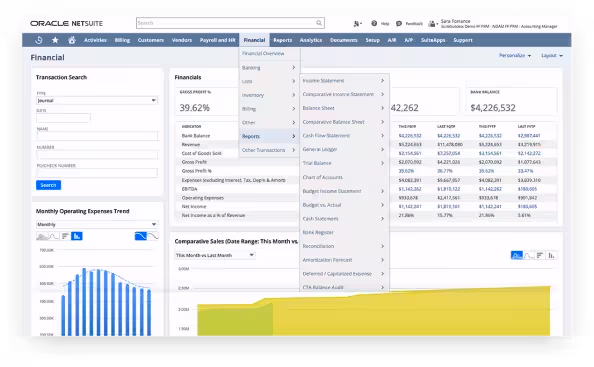Click the PO/Check Number input field
594x367 pixels.
(97, 173)
